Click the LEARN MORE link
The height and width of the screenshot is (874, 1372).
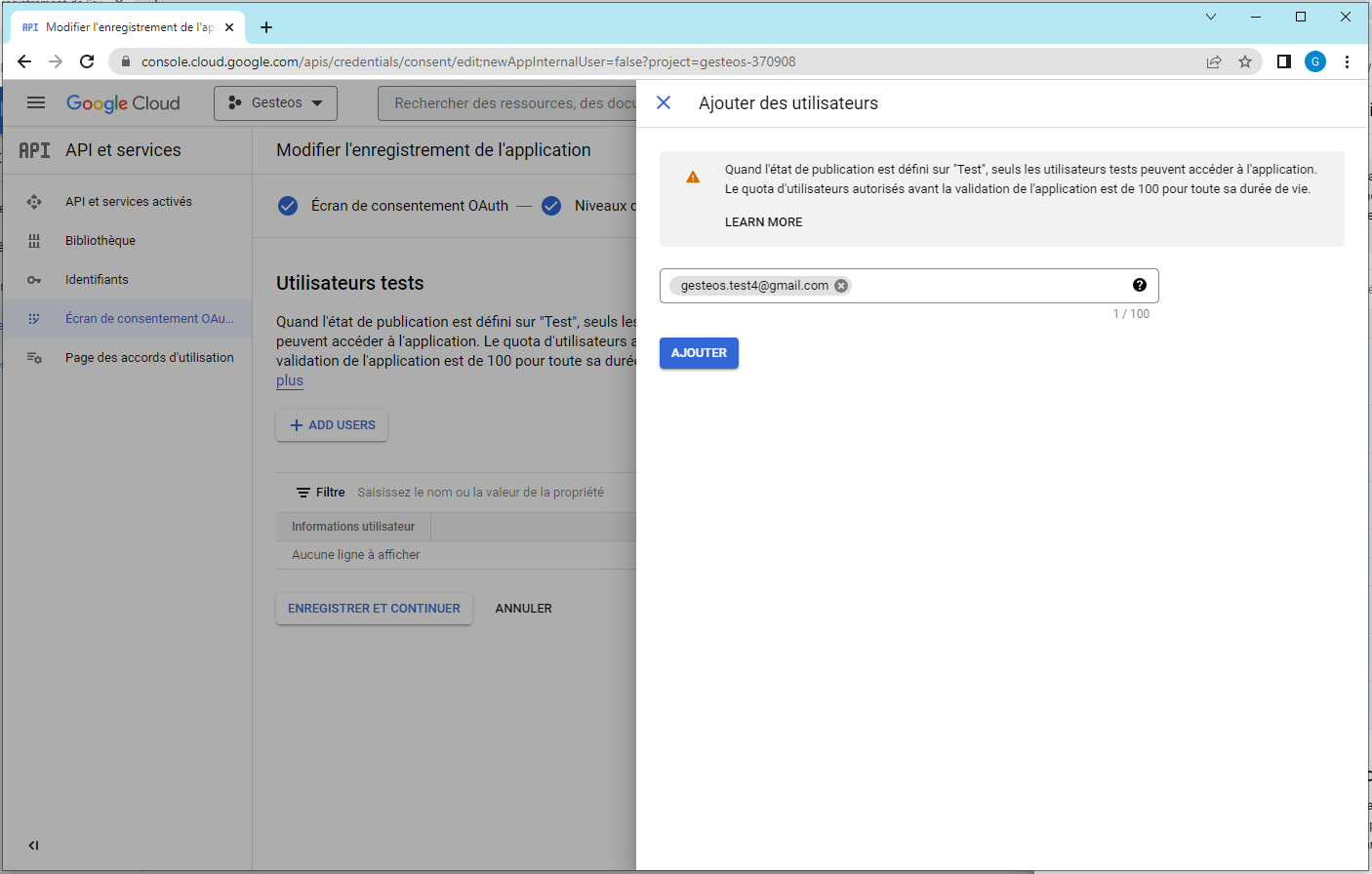tap(763, 222)
